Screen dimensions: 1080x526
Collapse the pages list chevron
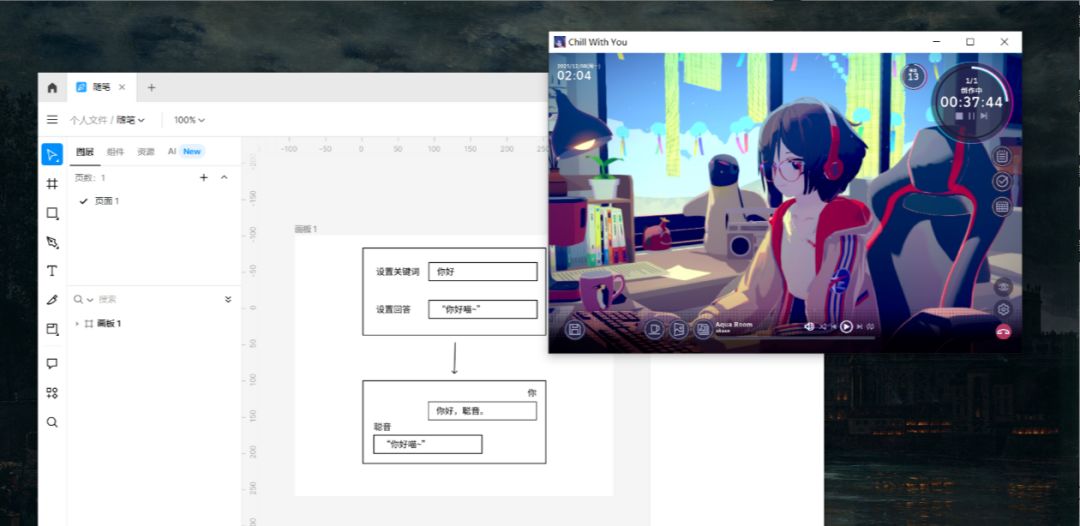point(224,178)
